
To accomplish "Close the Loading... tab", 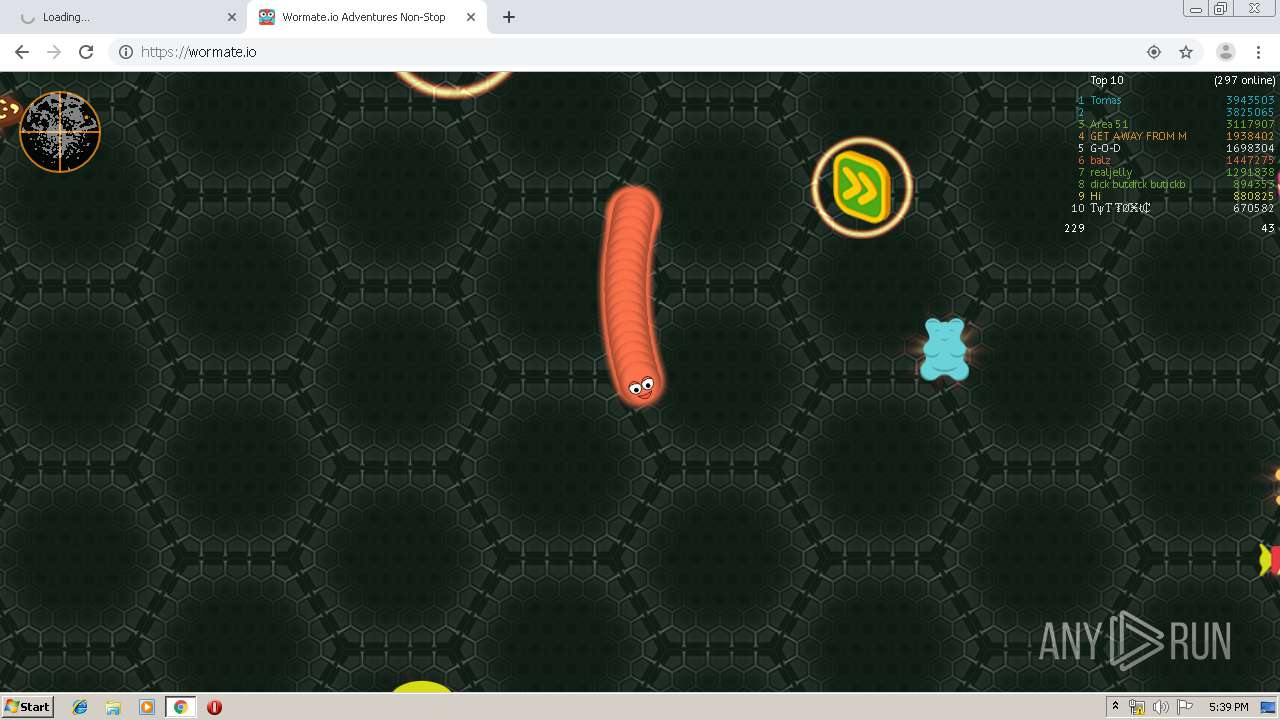I will coord(232,17).
